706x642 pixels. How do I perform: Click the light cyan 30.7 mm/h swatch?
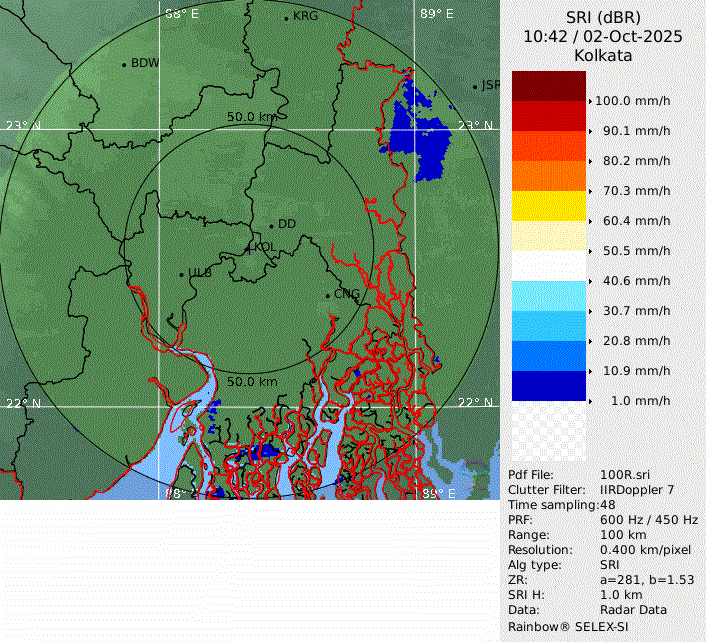coord(548,296)
